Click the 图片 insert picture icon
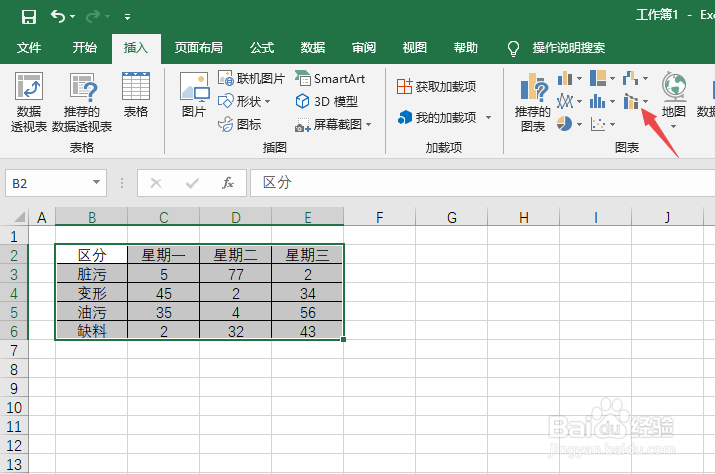This screenshot has width=715, height=474. tap(194, 87)
